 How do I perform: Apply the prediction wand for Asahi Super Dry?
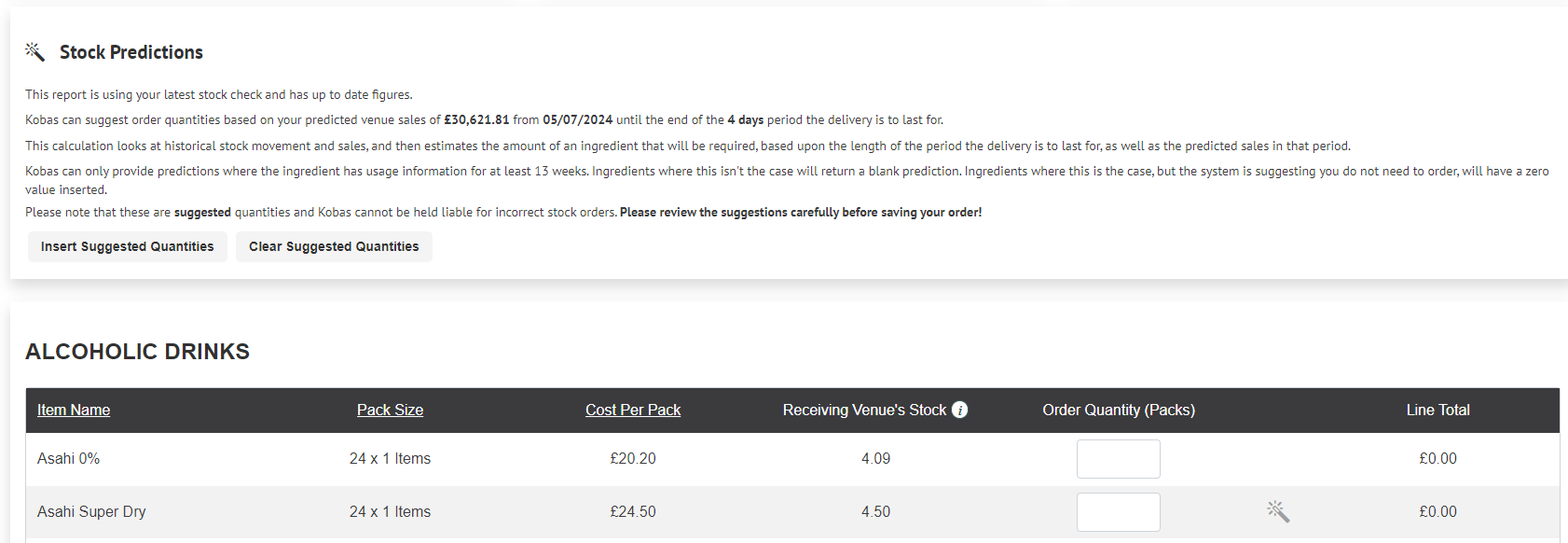(x=1278, y=511)
